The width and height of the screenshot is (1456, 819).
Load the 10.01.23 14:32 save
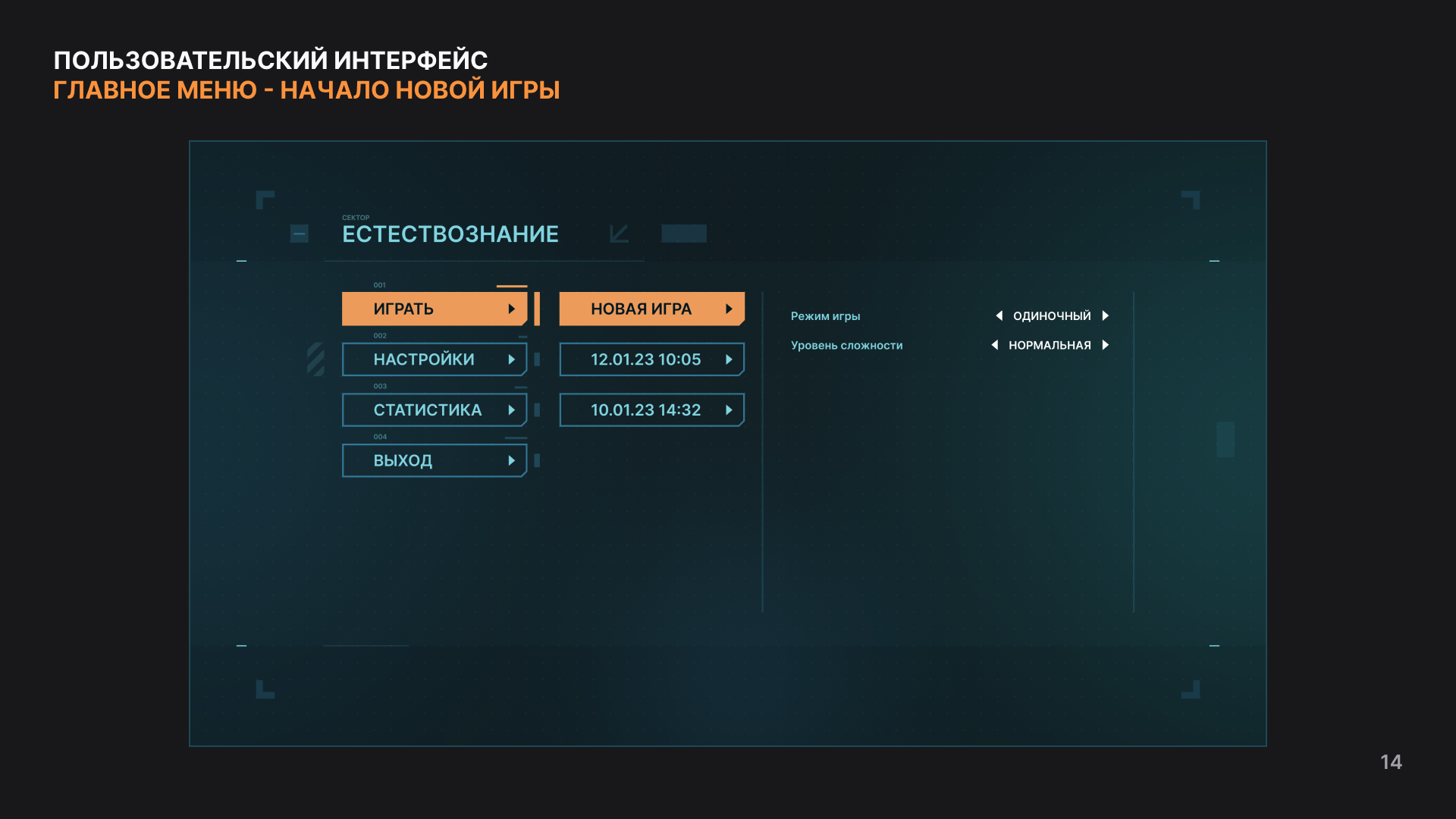pyautogui.click(x=646, y=410)
